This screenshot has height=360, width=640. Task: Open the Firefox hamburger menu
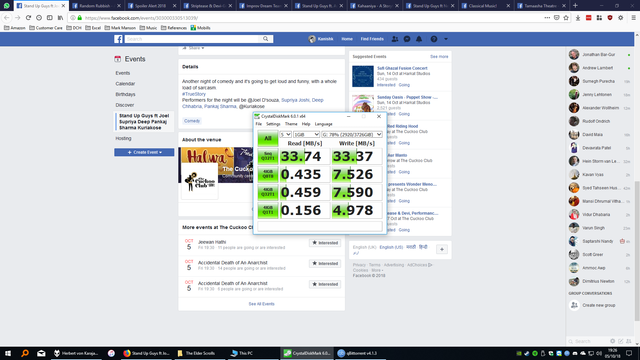[x=633, y=18]
